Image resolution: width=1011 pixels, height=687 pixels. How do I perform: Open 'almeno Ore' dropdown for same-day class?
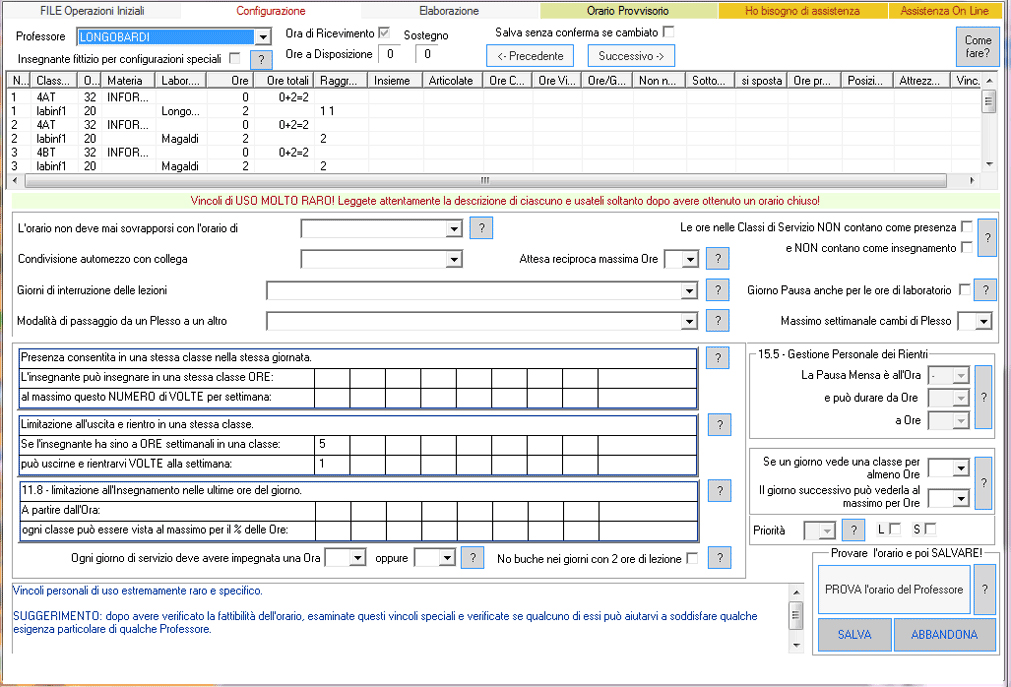[x=961, y=468]
